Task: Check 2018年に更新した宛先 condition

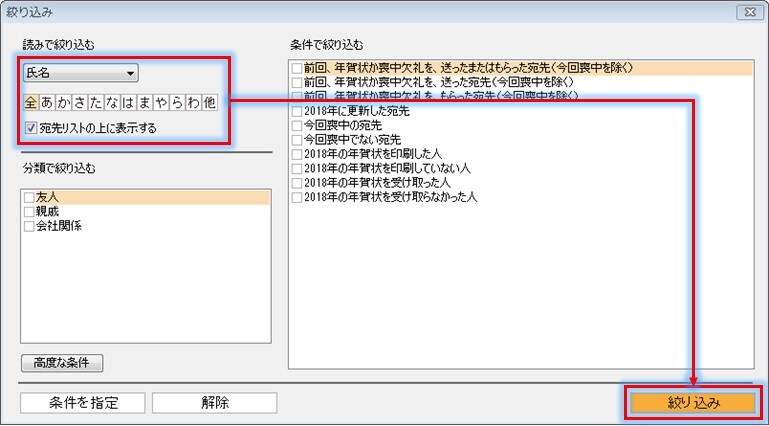Action: click(x=297, y=111)
